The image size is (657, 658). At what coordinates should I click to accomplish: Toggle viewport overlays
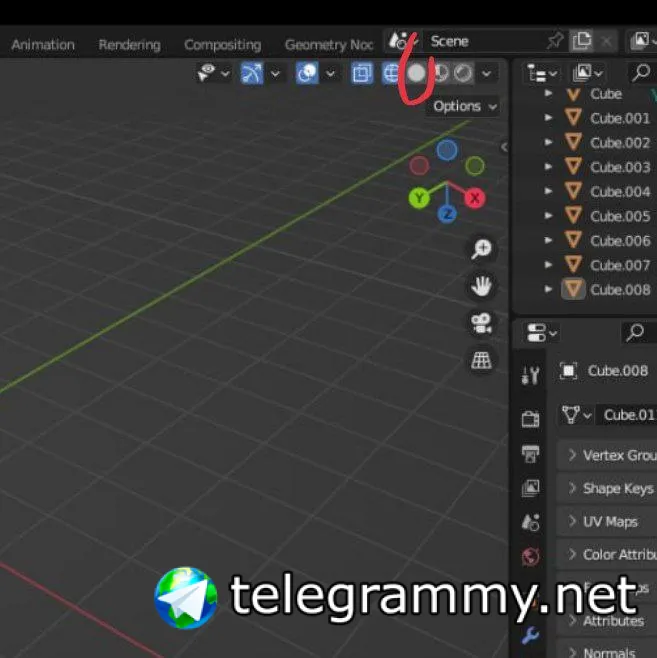307,73
